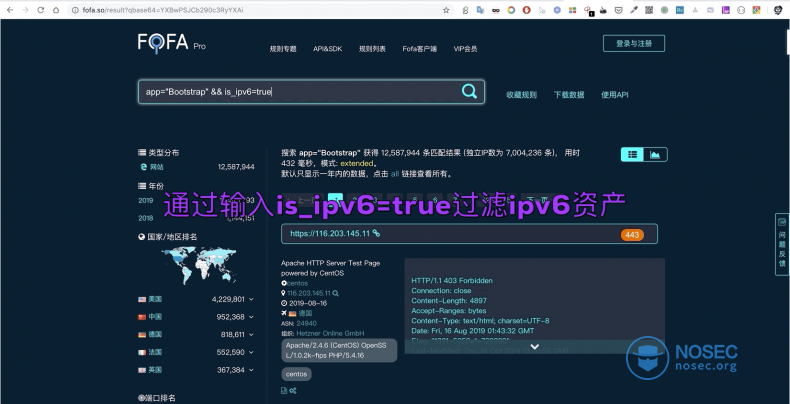
Task: Select the 网站 type filter
Action: coord(156,167)
